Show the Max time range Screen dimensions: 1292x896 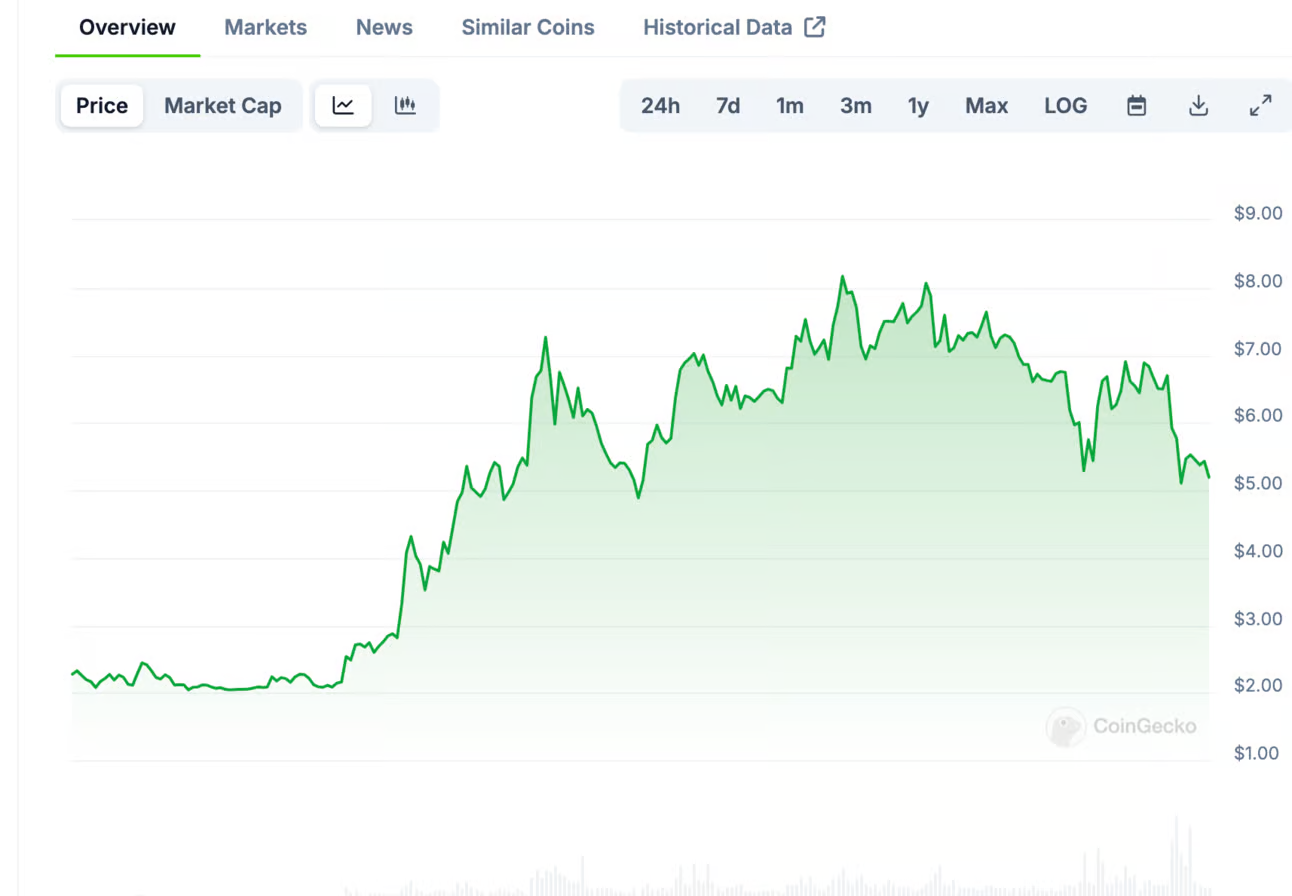pos(986,106)
